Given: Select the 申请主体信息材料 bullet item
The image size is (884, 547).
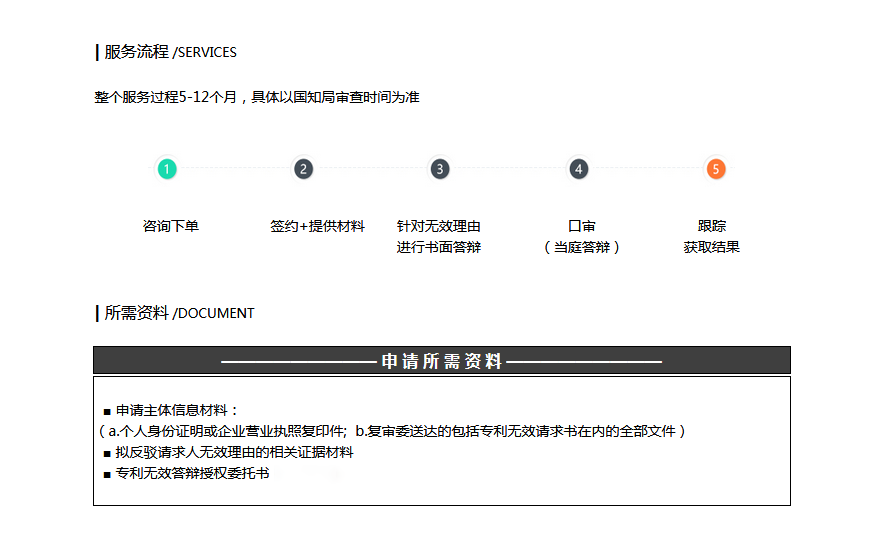Looking at the screenshot, I should [177, 410].
